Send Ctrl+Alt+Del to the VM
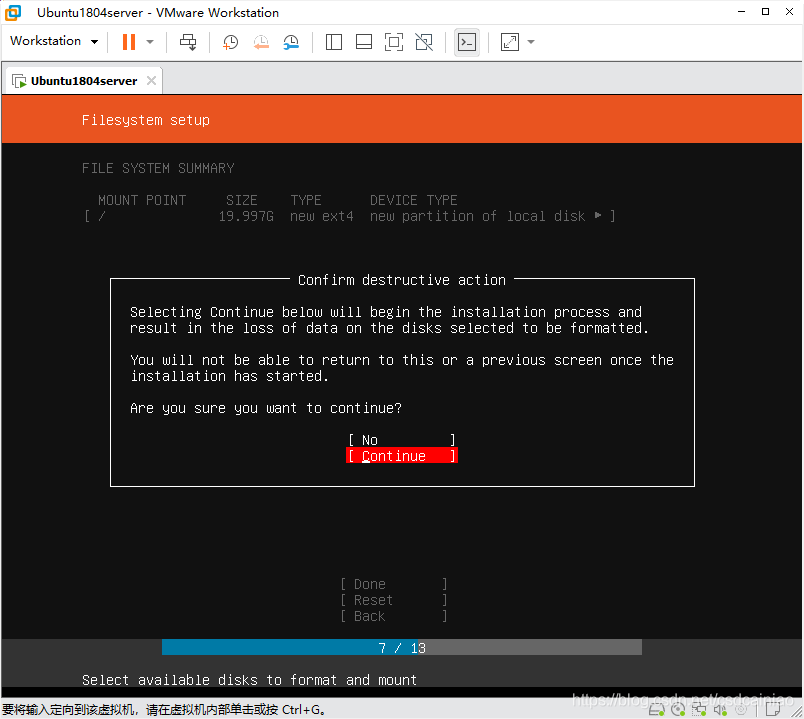 188,42
